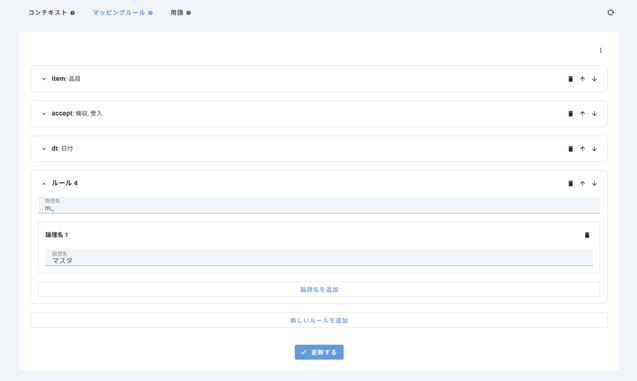Delete the item rule
The image size is (637, 381).
tap(570, 79)
